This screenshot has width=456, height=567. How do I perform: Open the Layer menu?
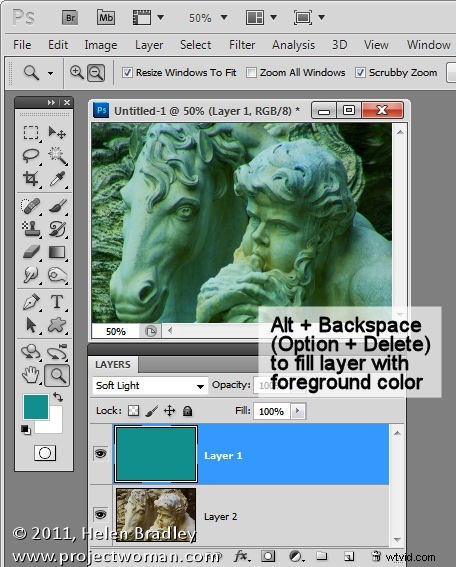(x=149, y=45)
